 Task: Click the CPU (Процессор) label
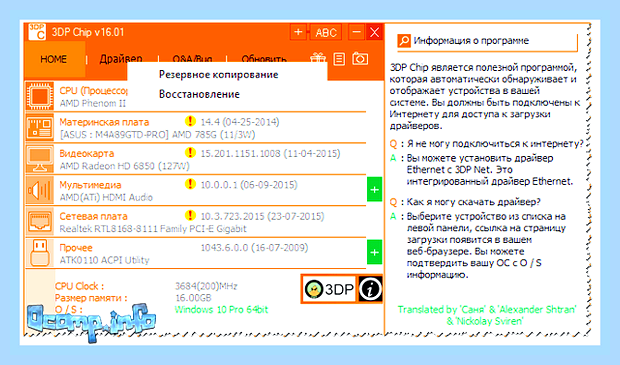[93, 91]
